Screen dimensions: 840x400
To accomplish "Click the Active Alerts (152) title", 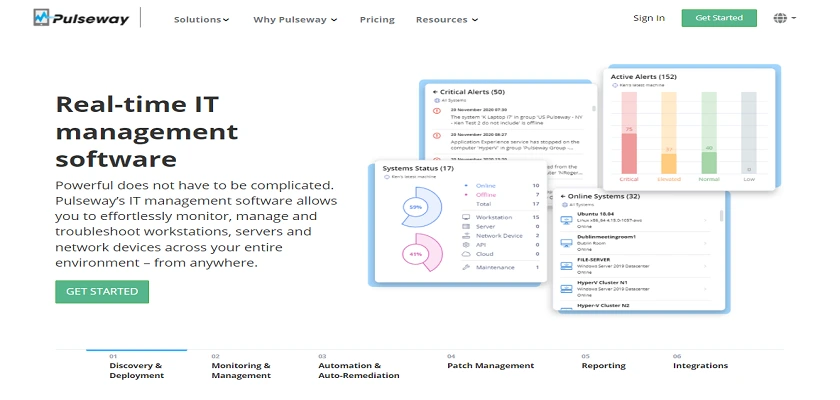I will pyautogui.click(x=643, y=77).
